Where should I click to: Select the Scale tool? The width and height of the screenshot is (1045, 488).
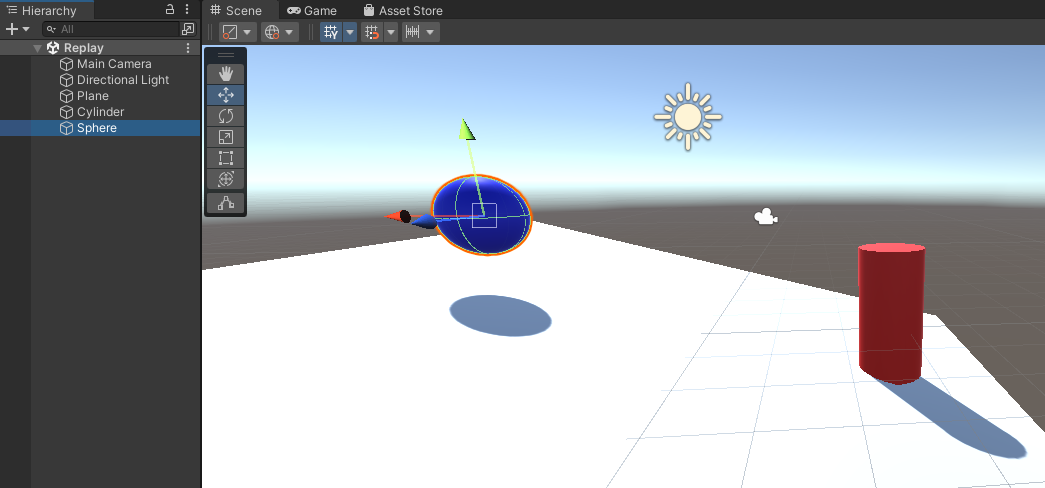[x=225, y=137]
